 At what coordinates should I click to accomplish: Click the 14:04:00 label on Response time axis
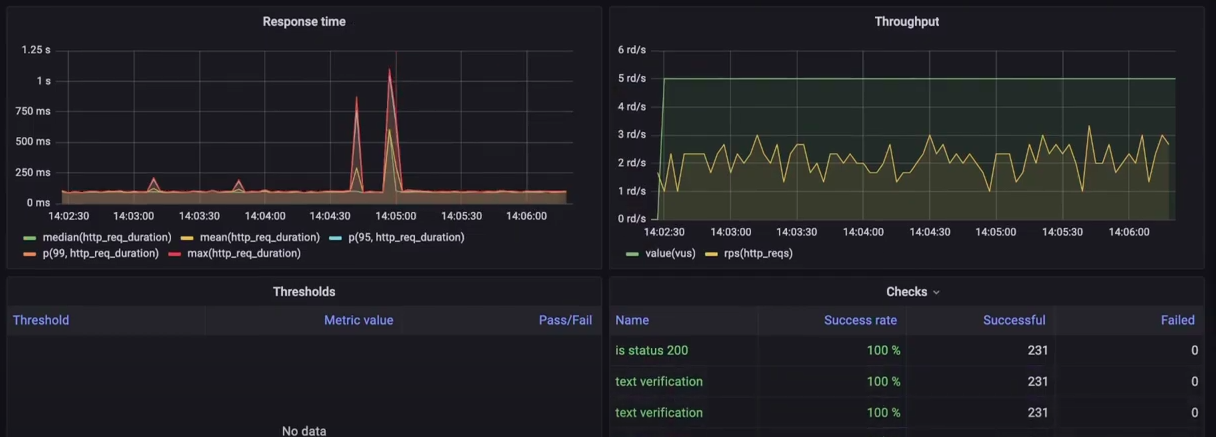point(265,216)
